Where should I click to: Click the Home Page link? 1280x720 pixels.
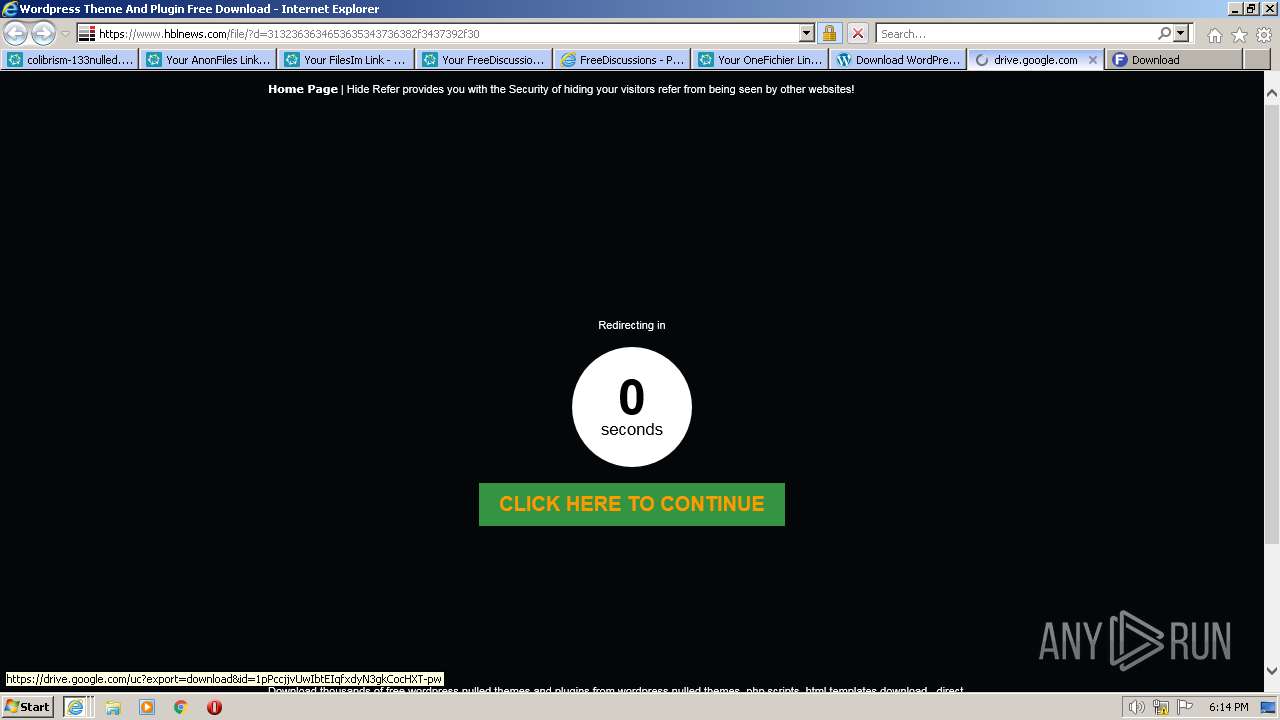pos(303,89)
